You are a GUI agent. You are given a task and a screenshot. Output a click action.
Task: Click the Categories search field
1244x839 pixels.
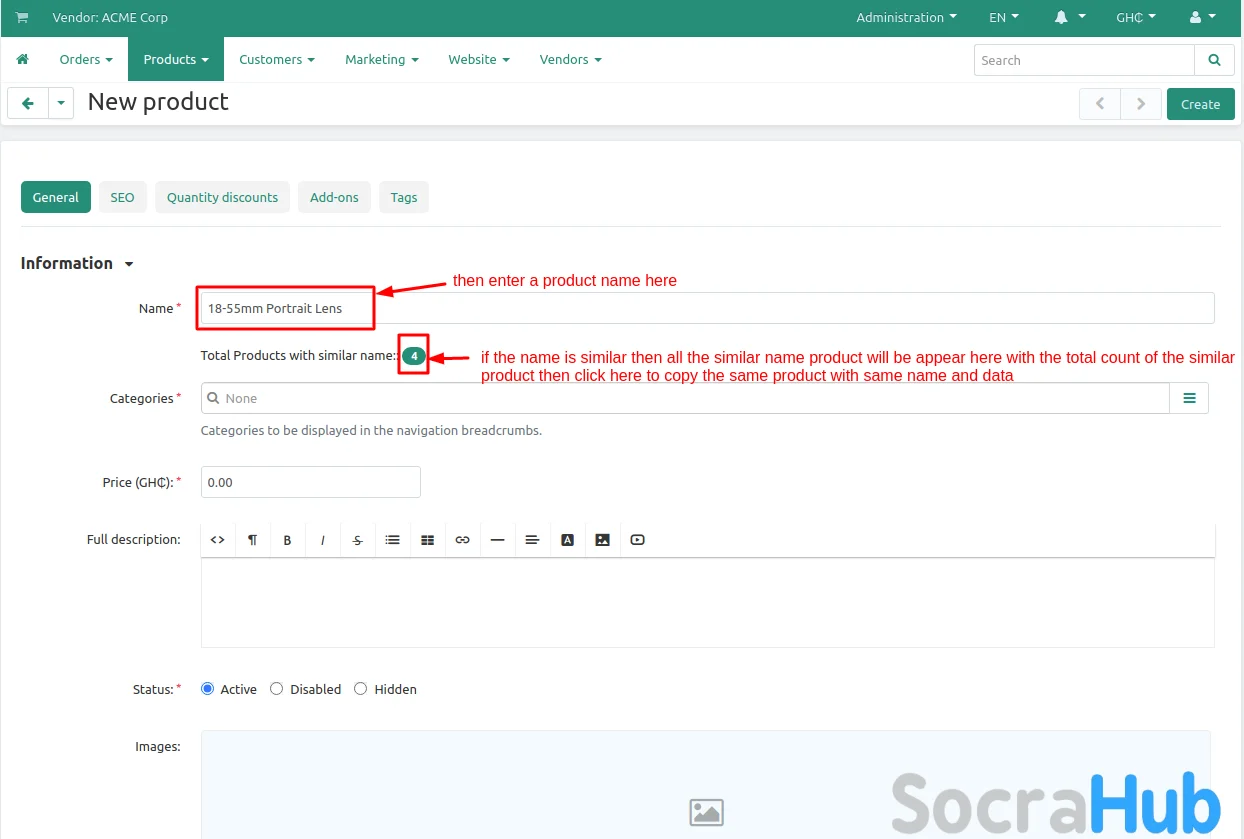pyautogui.click(x=686, y=398)
